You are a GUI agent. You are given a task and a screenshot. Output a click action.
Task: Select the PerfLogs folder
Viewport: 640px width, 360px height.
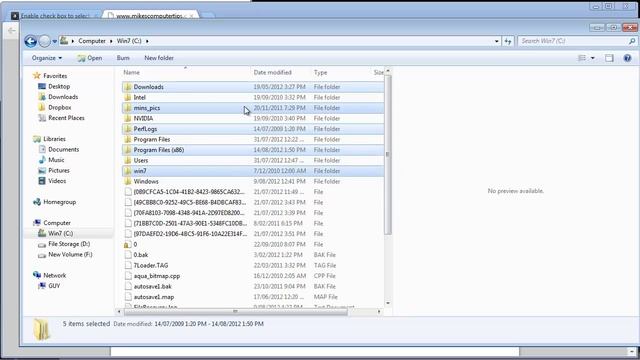point(253,129)
